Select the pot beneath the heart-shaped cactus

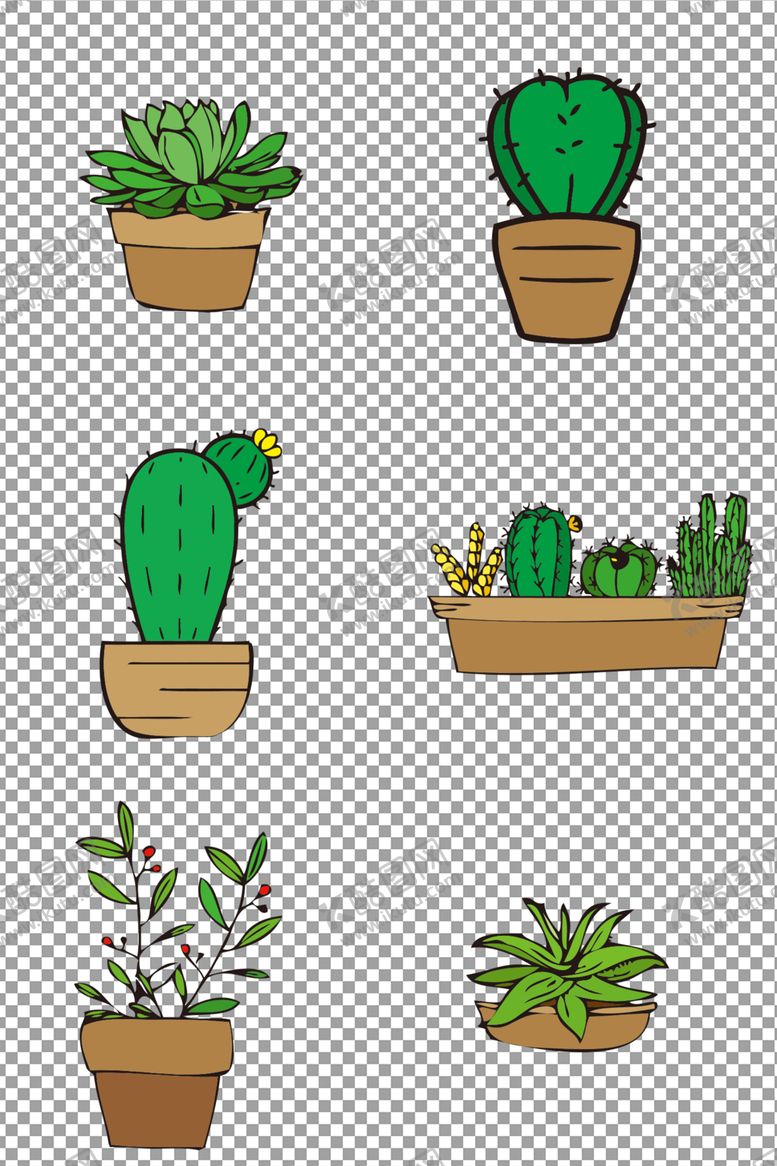click(x=565, y=278)
